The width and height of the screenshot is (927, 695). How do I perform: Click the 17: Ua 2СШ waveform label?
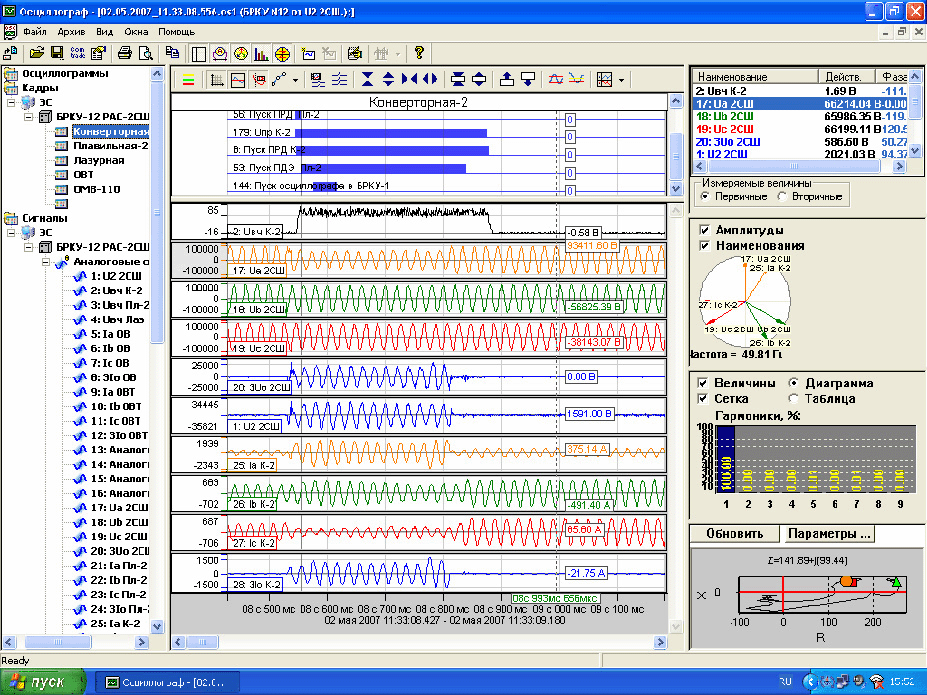[x=258, y=271]
